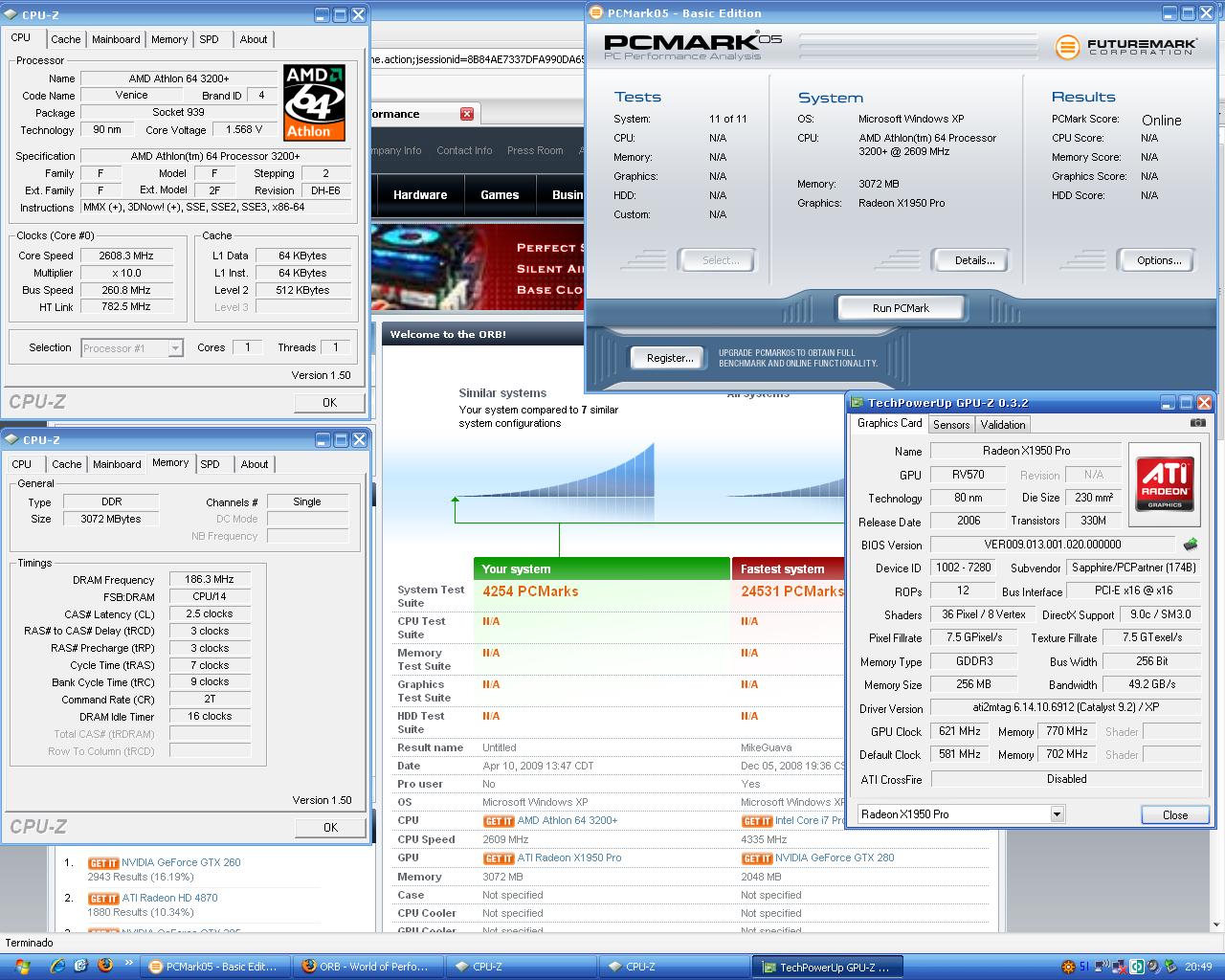Click the Contact Info link on the website

[x=464, y=151]
